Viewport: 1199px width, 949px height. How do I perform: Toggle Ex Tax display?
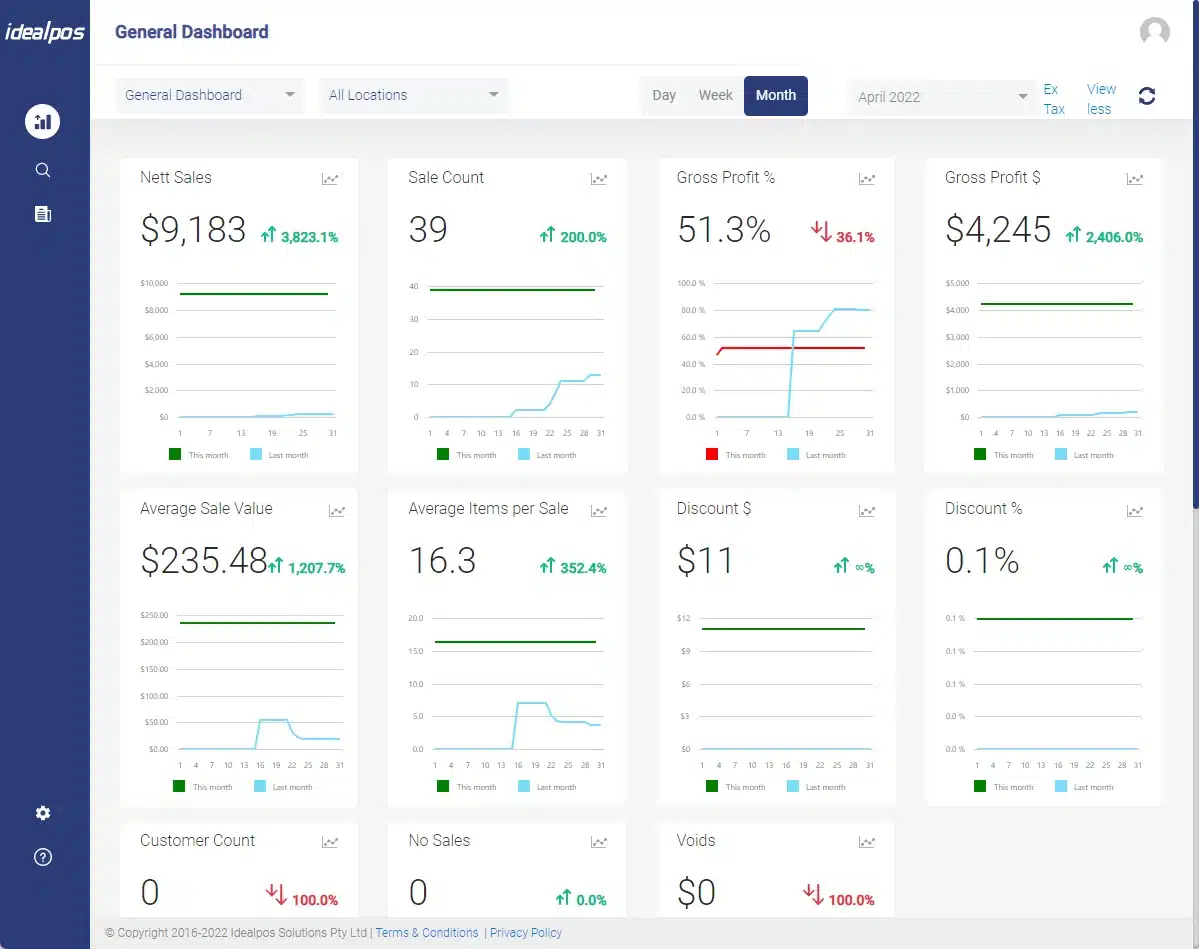coord(1053,99)
